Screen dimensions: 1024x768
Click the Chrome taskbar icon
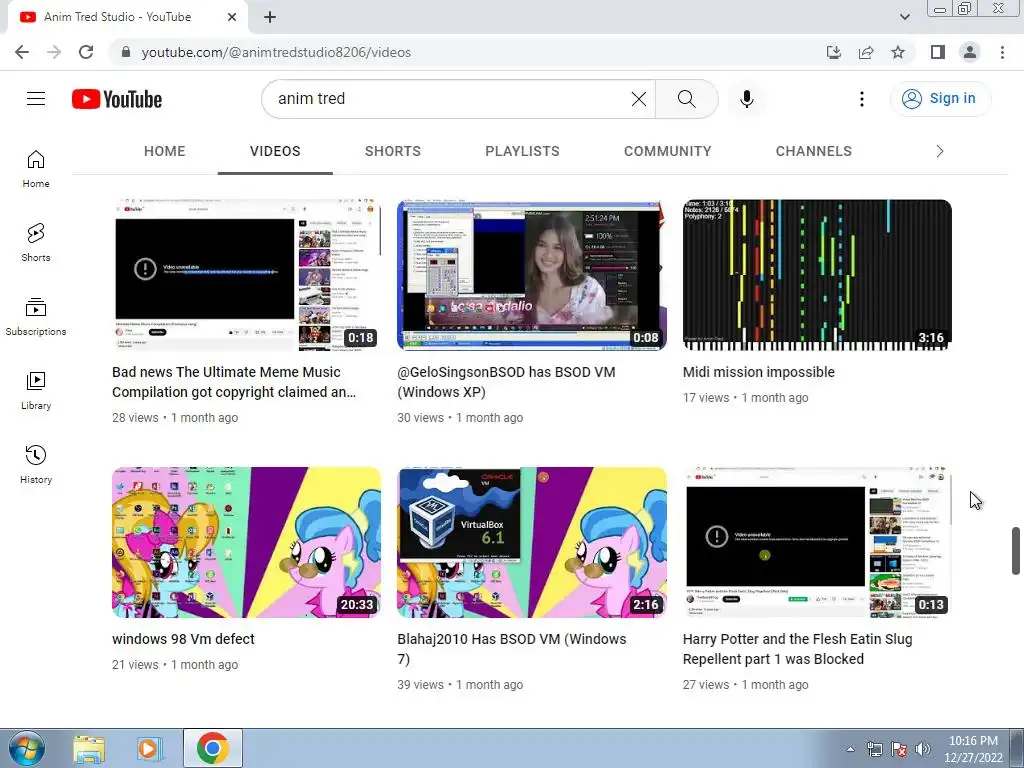pyautogui.click(x=212, y=748)
